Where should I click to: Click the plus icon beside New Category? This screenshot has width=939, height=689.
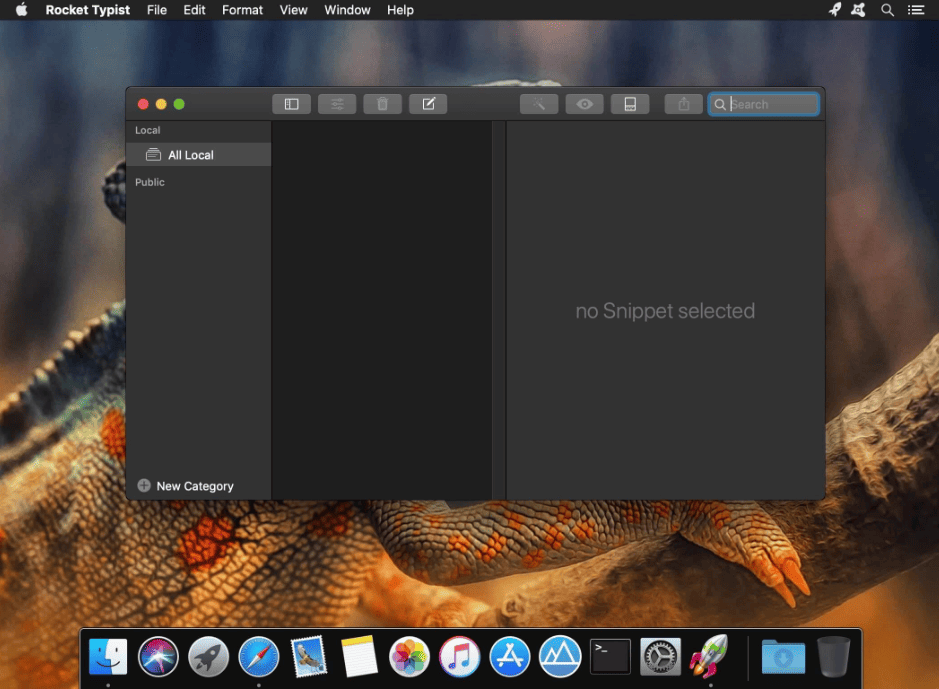click(x=144, y=485)
